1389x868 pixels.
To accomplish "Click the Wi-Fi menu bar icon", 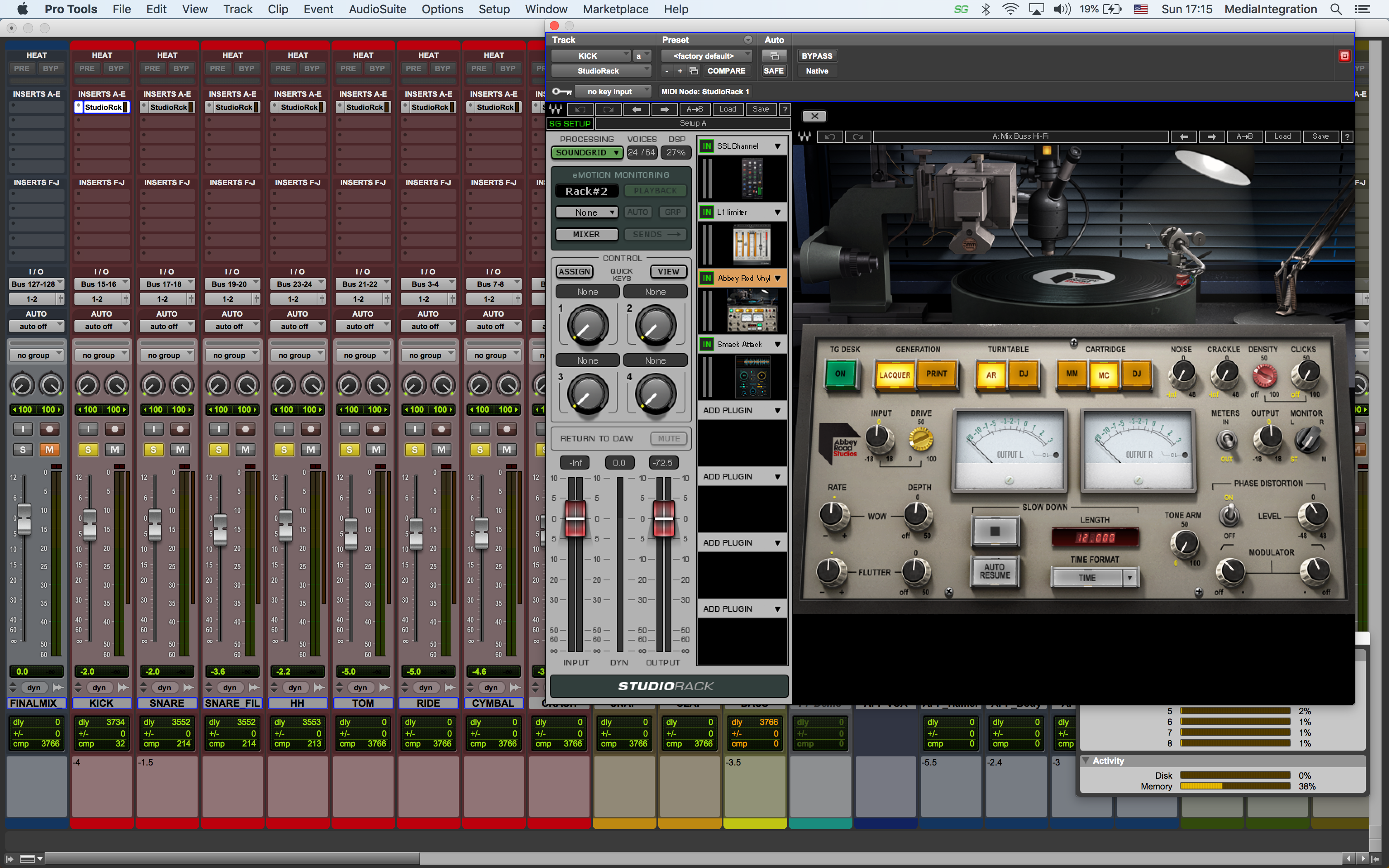I will coord(1010,9).
